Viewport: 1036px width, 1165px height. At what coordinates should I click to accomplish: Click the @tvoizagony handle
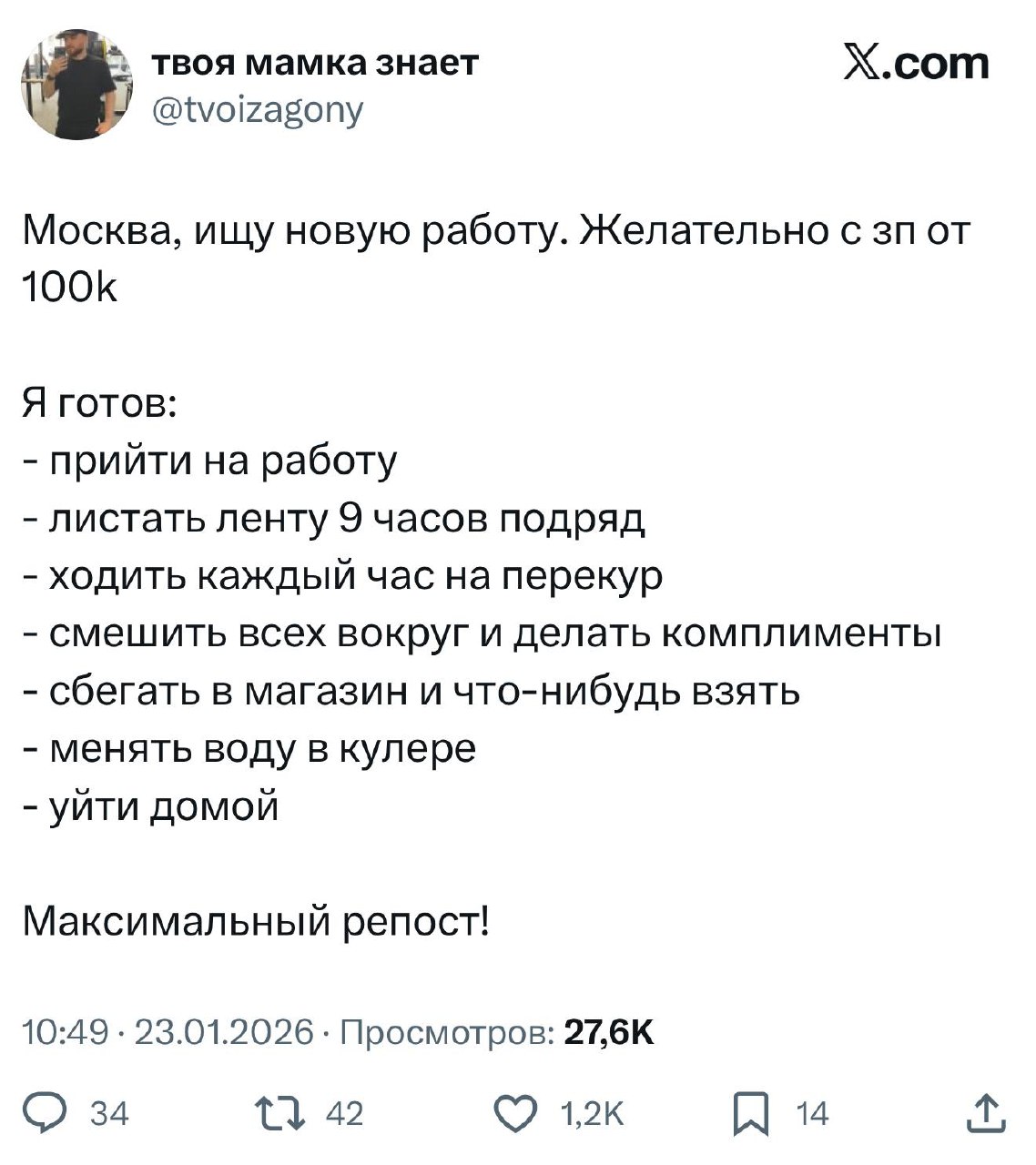pyautogui.click(x=256, y=109)
